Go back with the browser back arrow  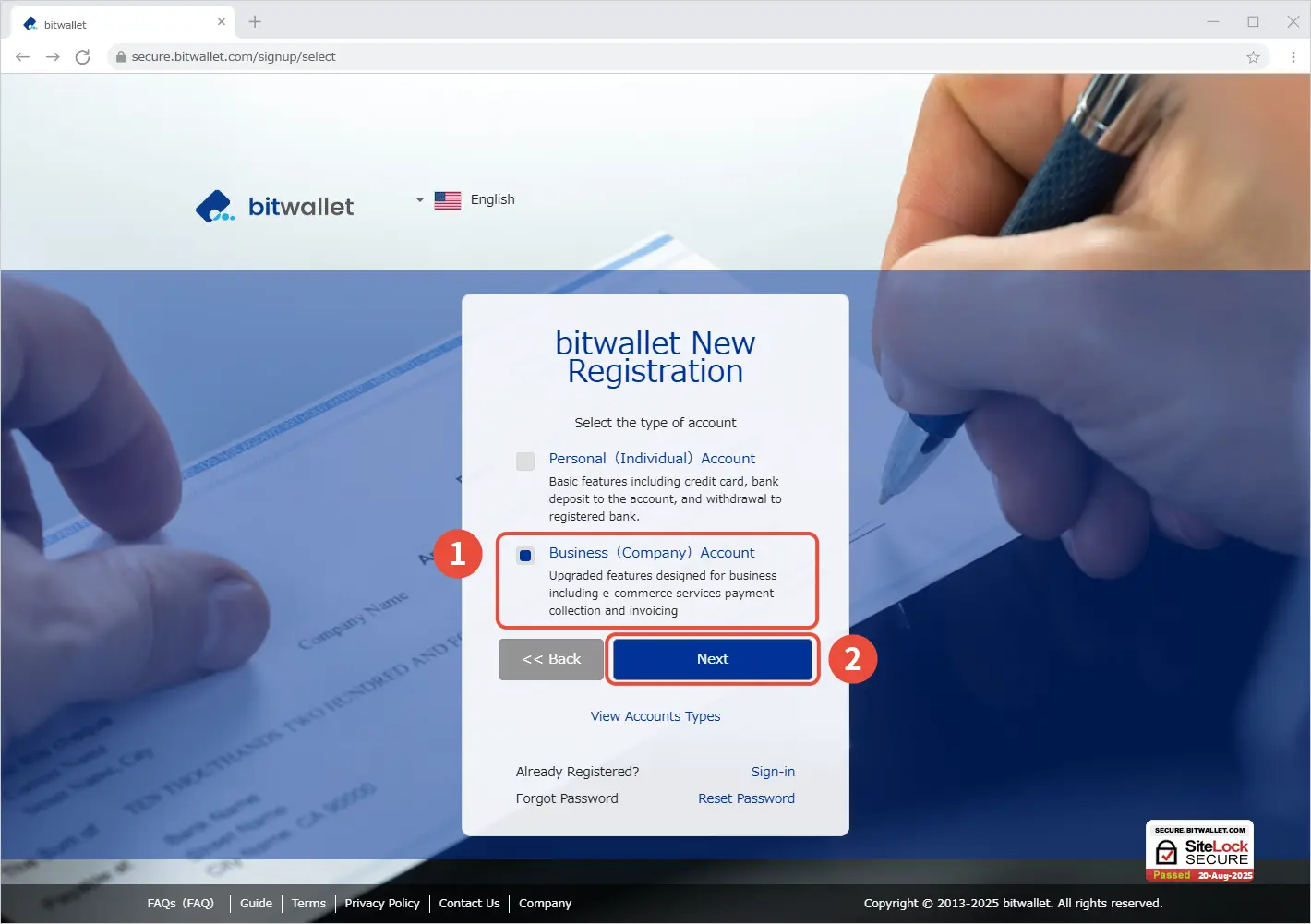(23, 57)
